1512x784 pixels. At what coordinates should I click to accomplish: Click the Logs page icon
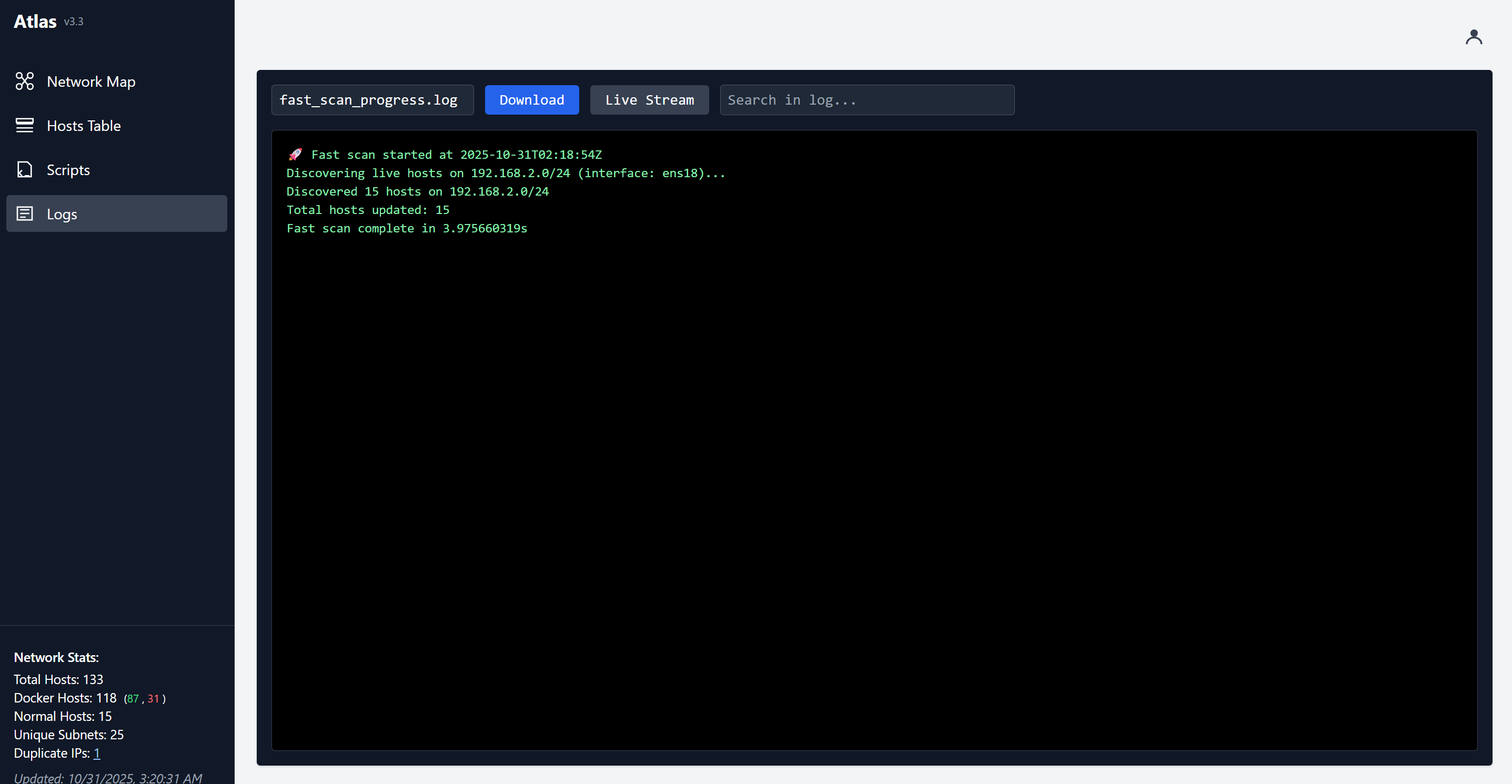click(25, 213)
